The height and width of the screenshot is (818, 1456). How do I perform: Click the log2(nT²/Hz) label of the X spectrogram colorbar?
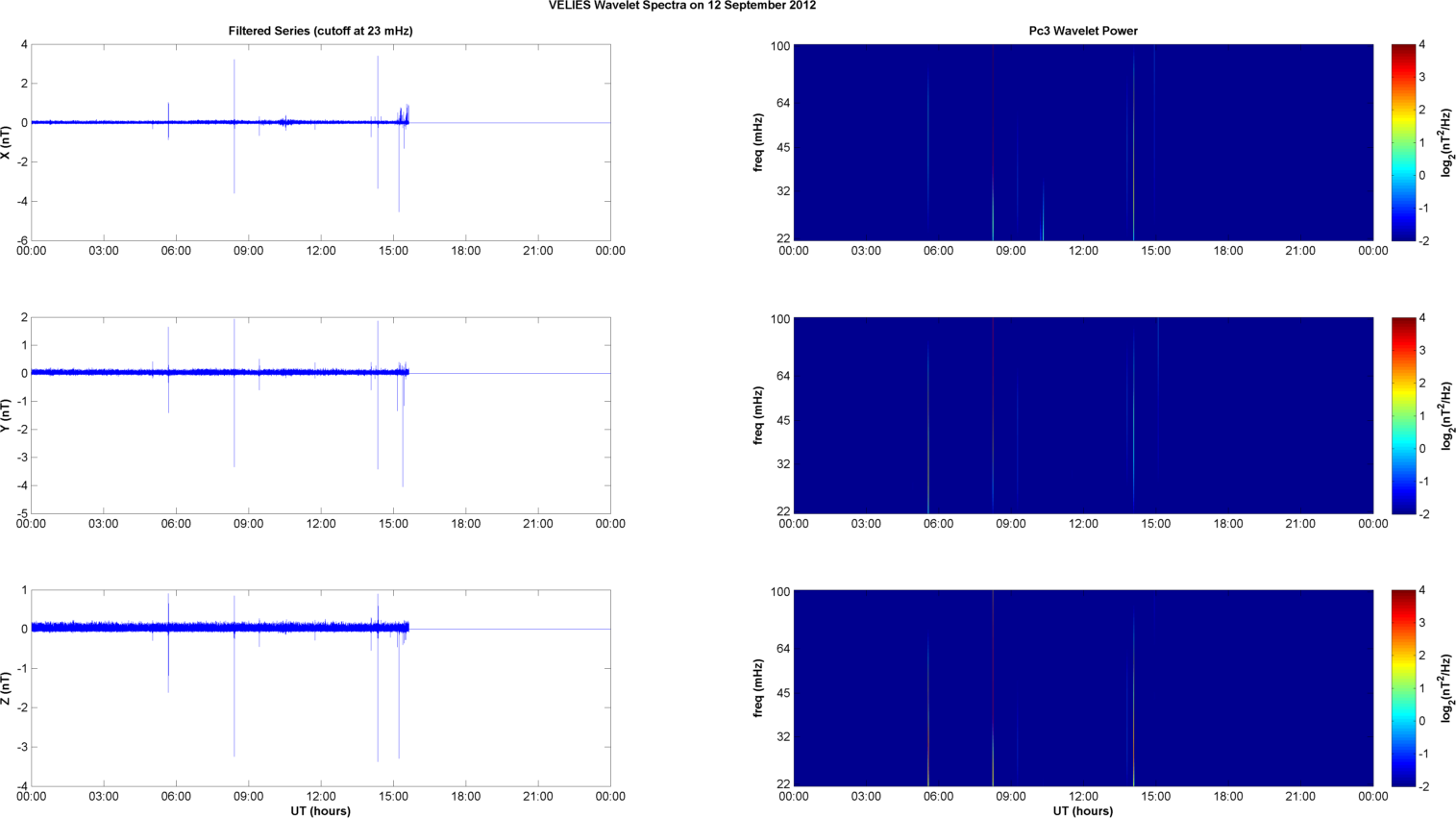(x=1445, y=142)
